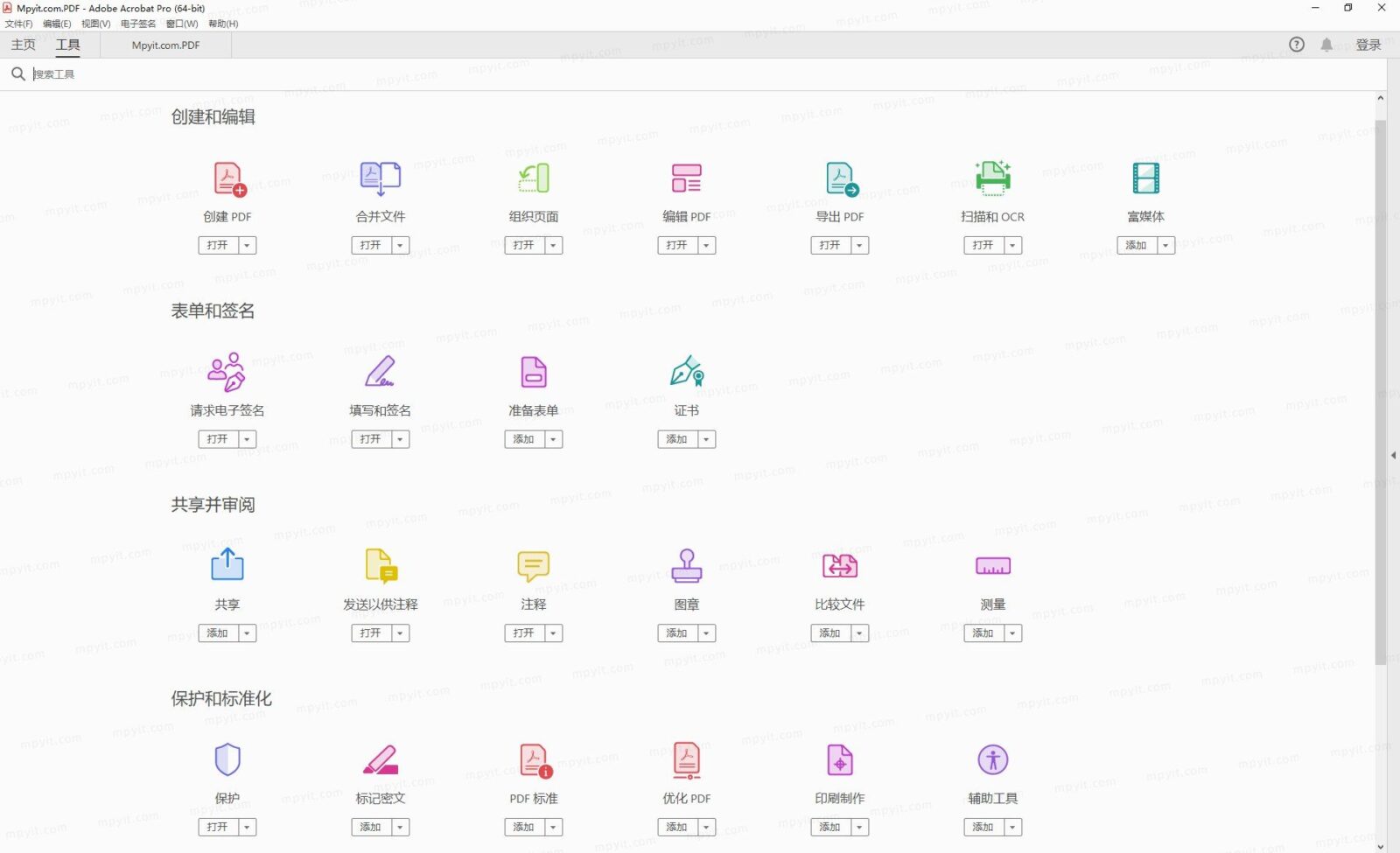Click 添加 button under 图章
1400x853 pixels.
[677, 633]
